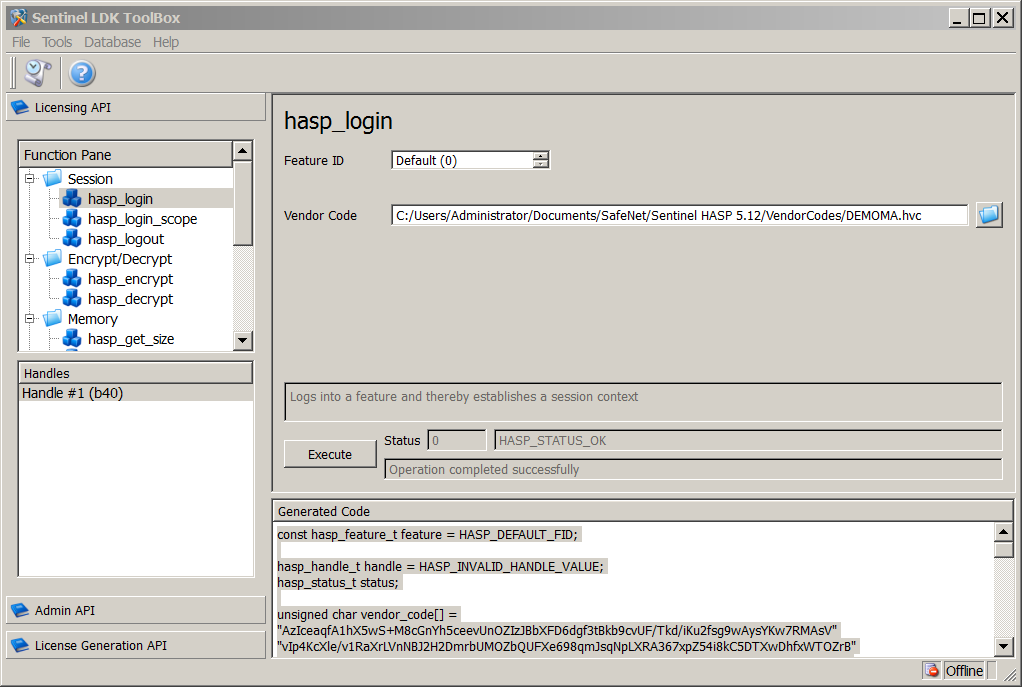Select the Memory category label
Image resolution: width=1022 pixels, height=687 pixels.
click(93, 319)
